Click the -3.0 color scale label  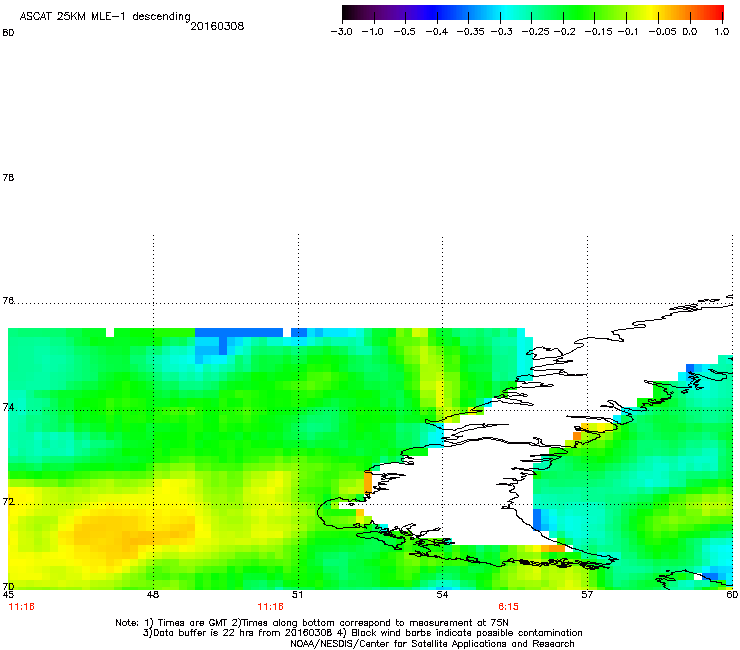pyautogui.click(x=341, y=32)
